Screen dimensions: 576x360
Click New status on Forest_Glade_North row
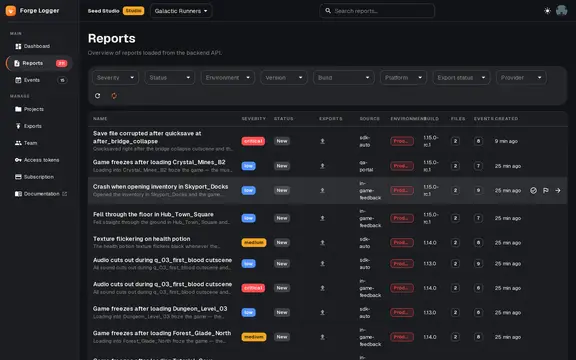click(282, 337)
